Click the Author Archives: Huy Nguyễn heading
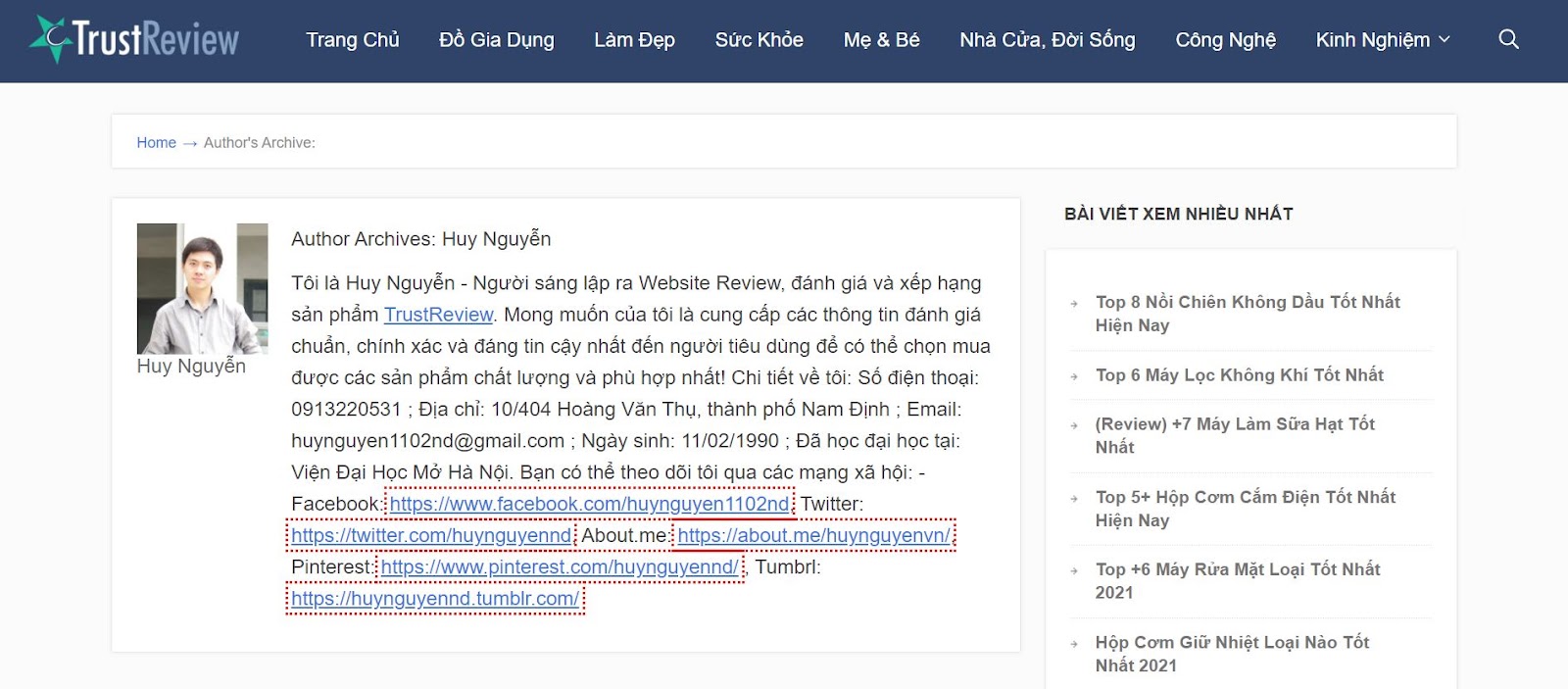 (x=421, y=239)
